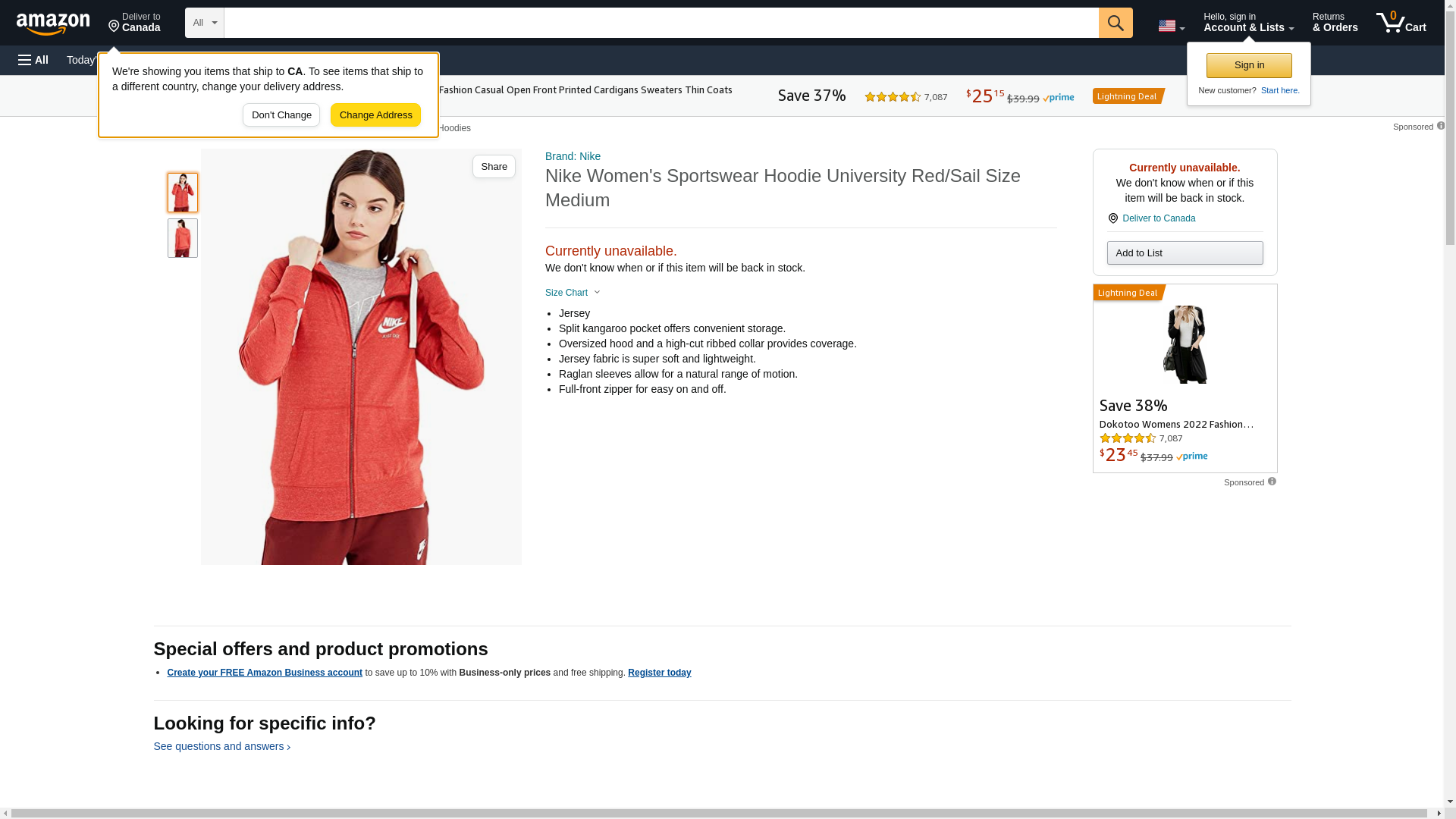Click the Sponsored info icon below the sidebar ad
This screenshot has width=1456, height=819.
pos(1272,482)
